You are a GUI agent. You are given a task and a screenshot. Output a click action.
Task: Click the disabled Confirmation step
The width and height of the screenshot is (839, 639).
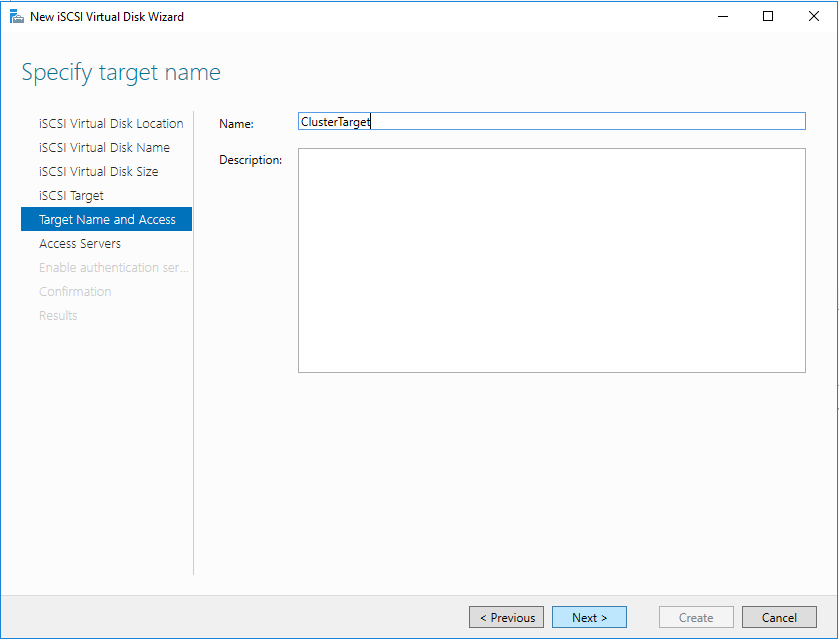[x=75, y=292]
